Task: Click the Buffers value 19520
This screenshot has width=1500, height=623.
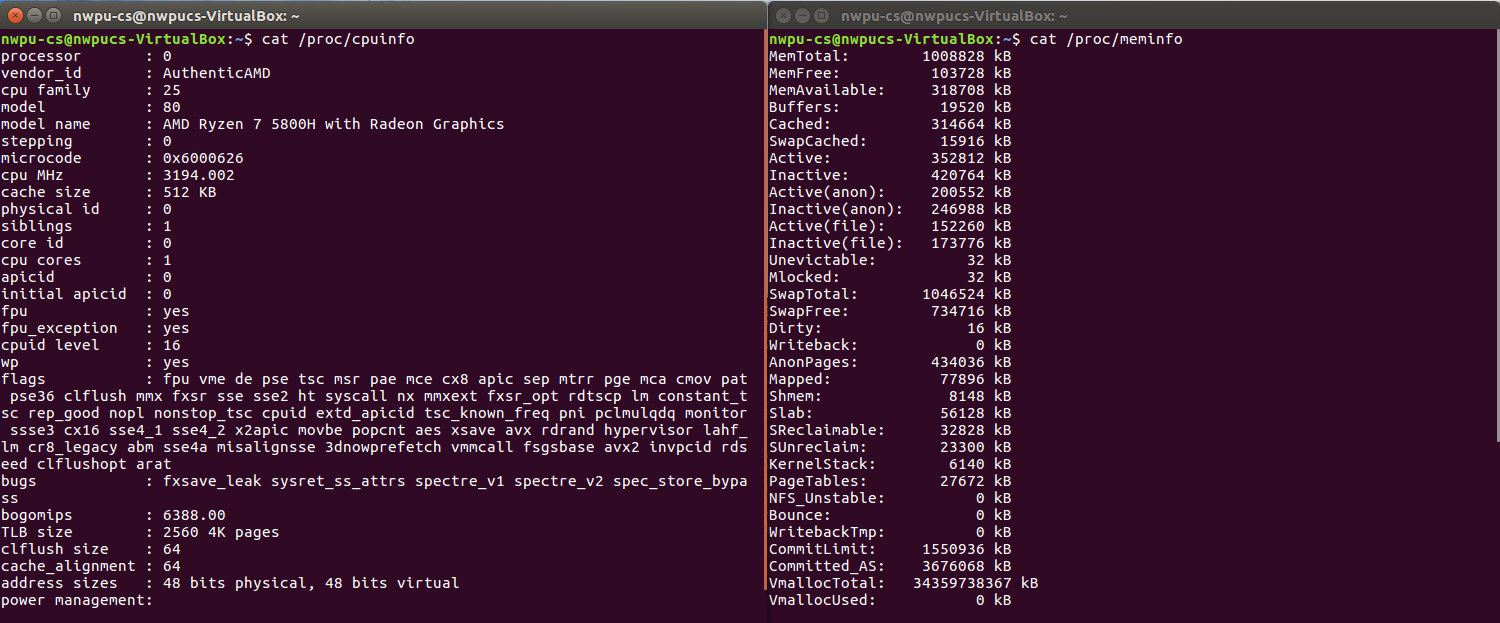Action: (963, 107)
